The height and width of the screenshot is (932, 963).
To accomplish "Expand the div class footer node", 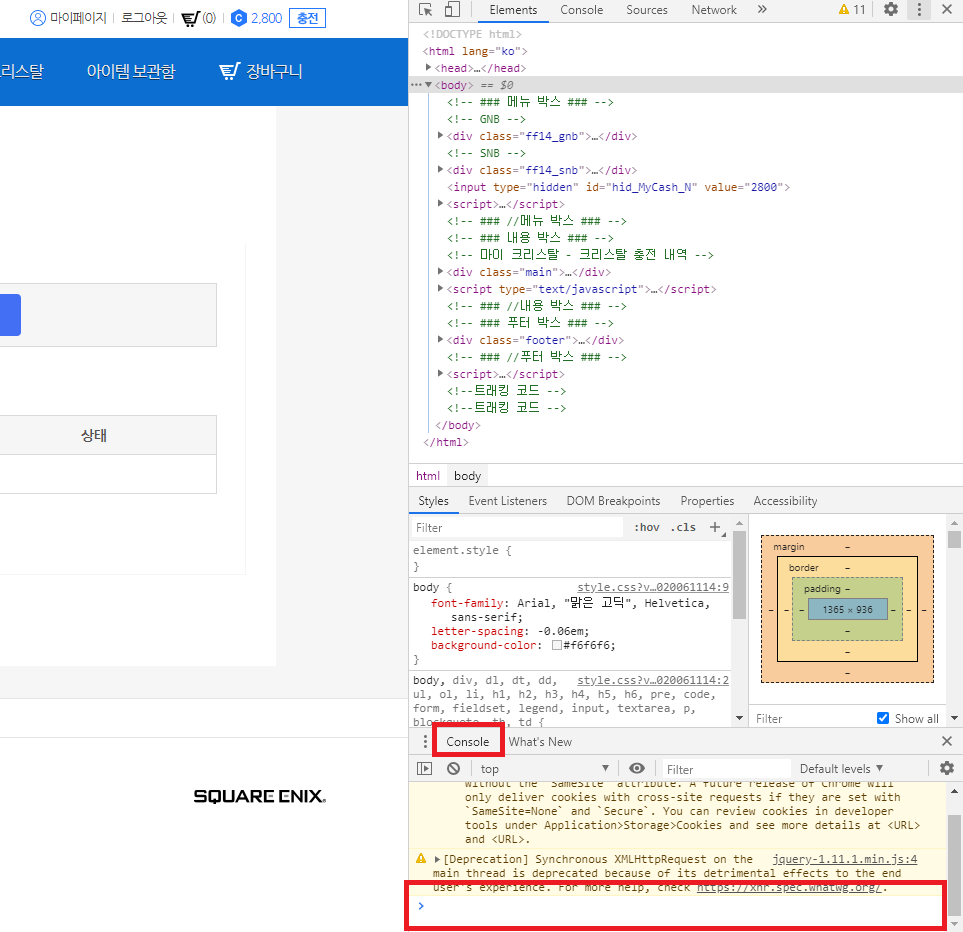I will pos(440,340).
